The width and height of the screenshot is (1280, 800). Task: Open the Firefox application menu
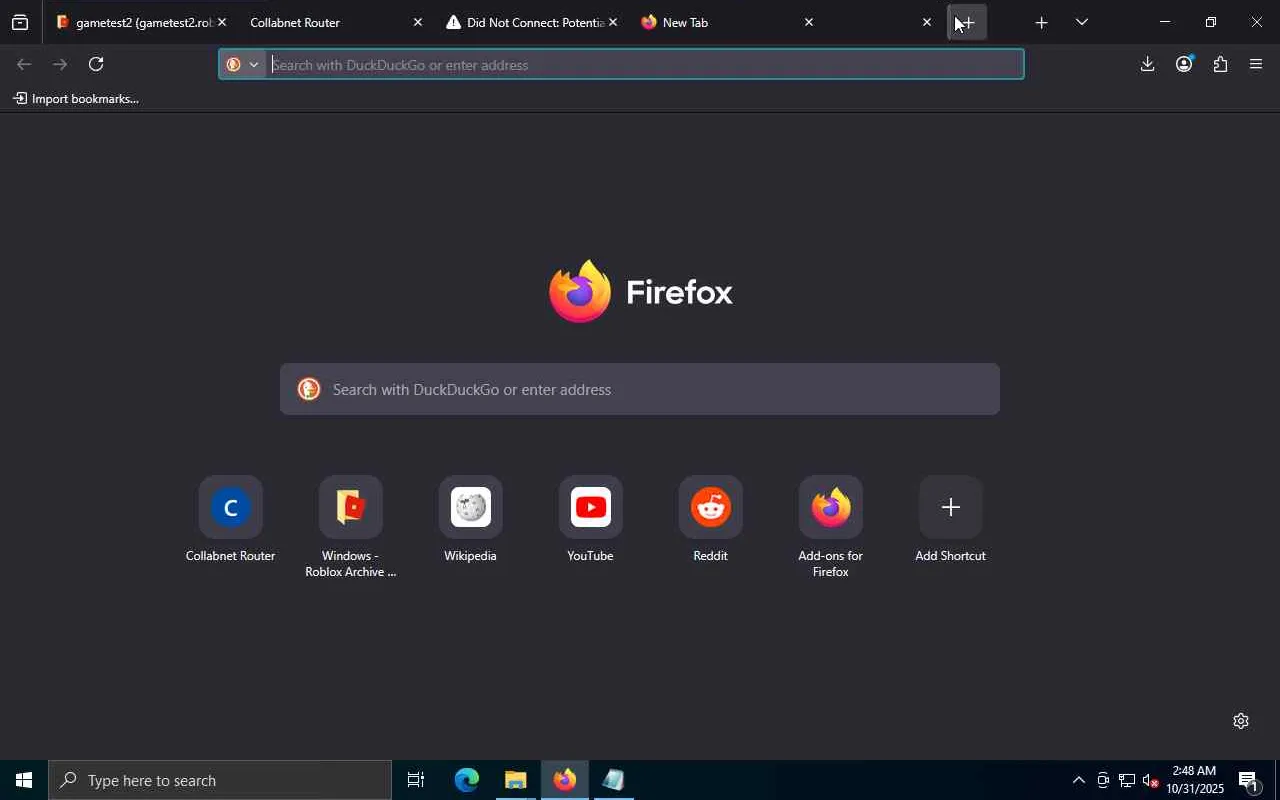pyautogui.click(x=1256, y=65)
